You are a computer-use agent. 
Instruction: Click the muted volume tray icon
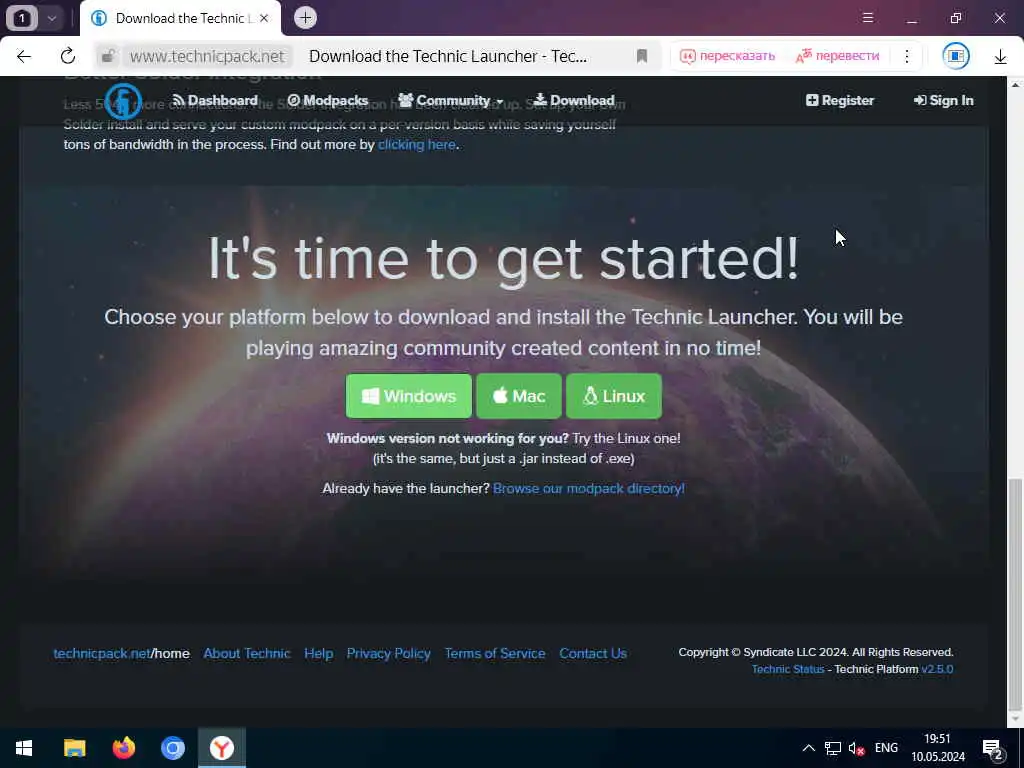pos(856,748)
